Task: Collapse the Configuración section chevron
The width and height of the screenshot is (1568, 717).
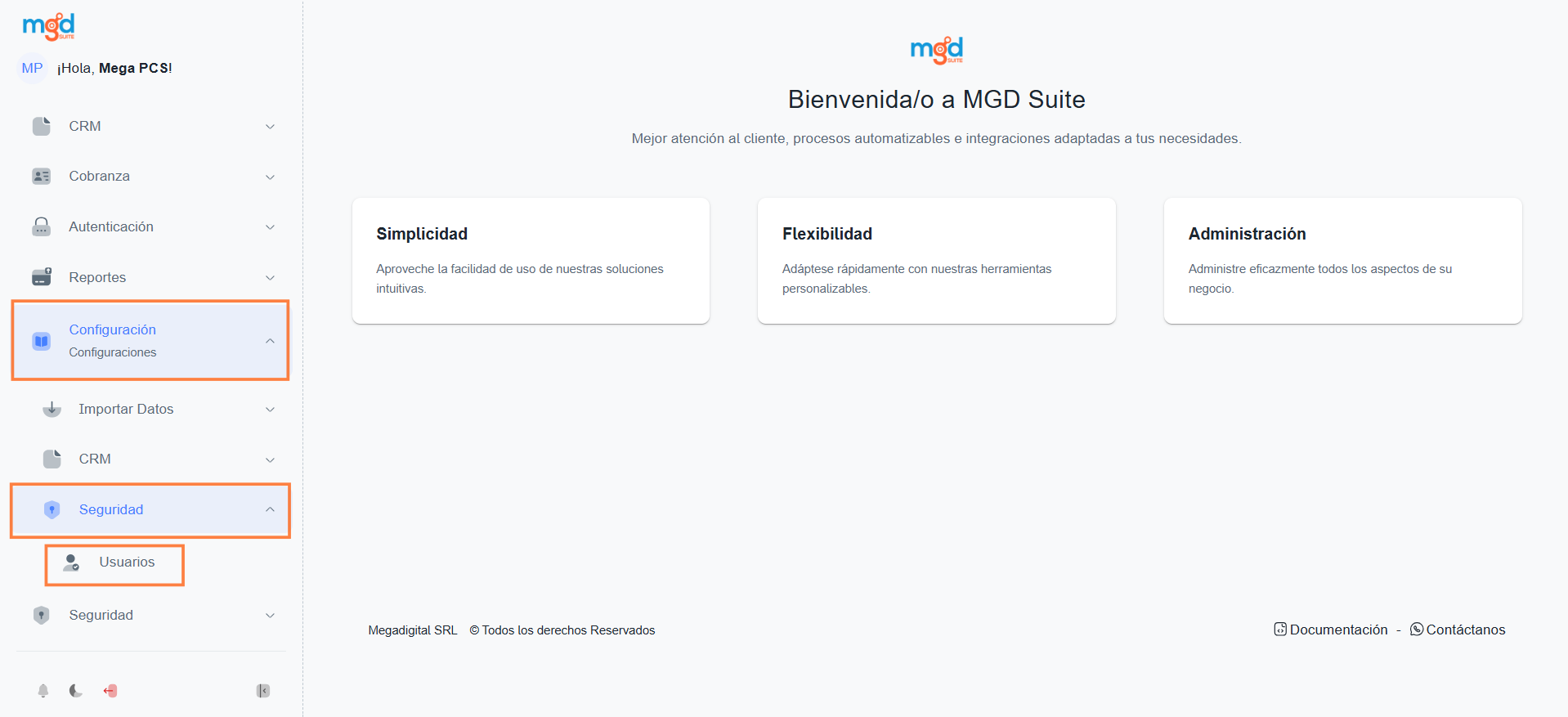Action: (270, 341)
